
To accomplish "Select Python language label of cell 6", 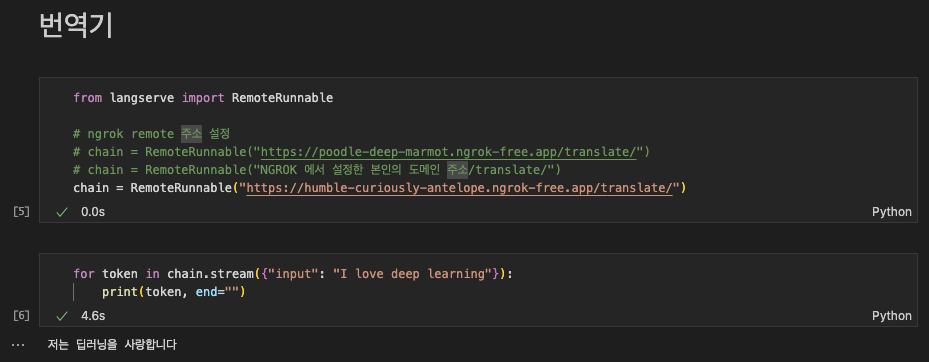I will click(x=892, y=316).
